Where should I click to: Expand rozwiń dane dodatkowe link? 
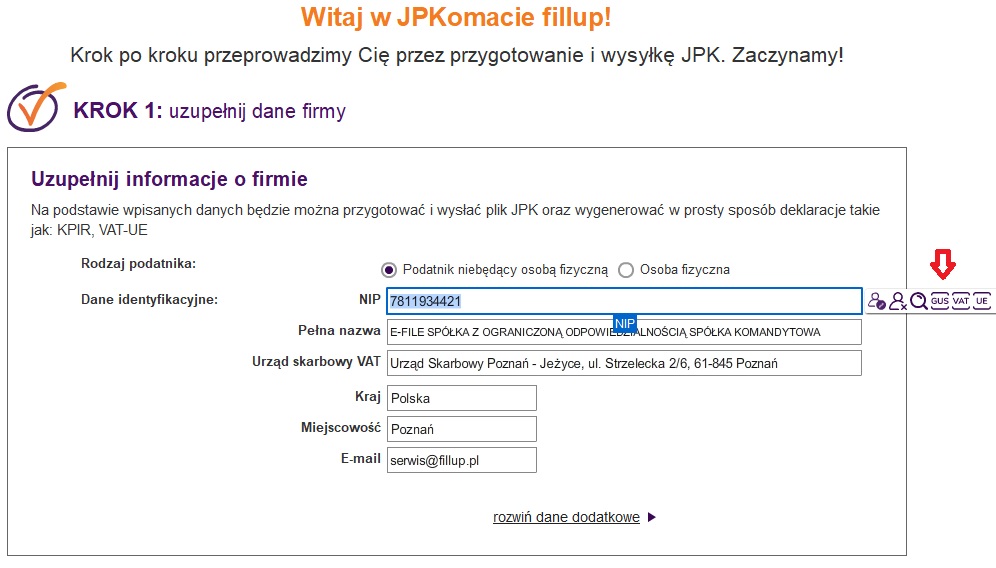click(x=566, y=517)
